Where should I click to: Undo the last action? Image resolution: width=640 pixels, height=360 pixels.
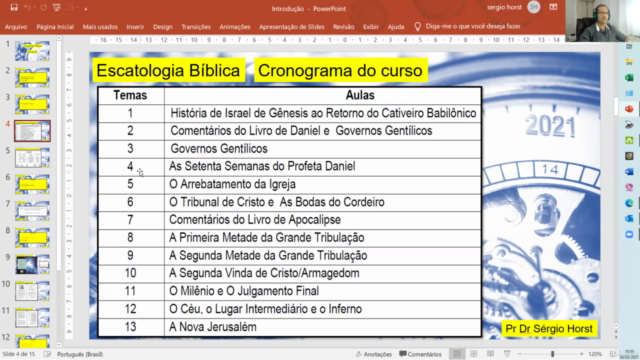[27, 7]
